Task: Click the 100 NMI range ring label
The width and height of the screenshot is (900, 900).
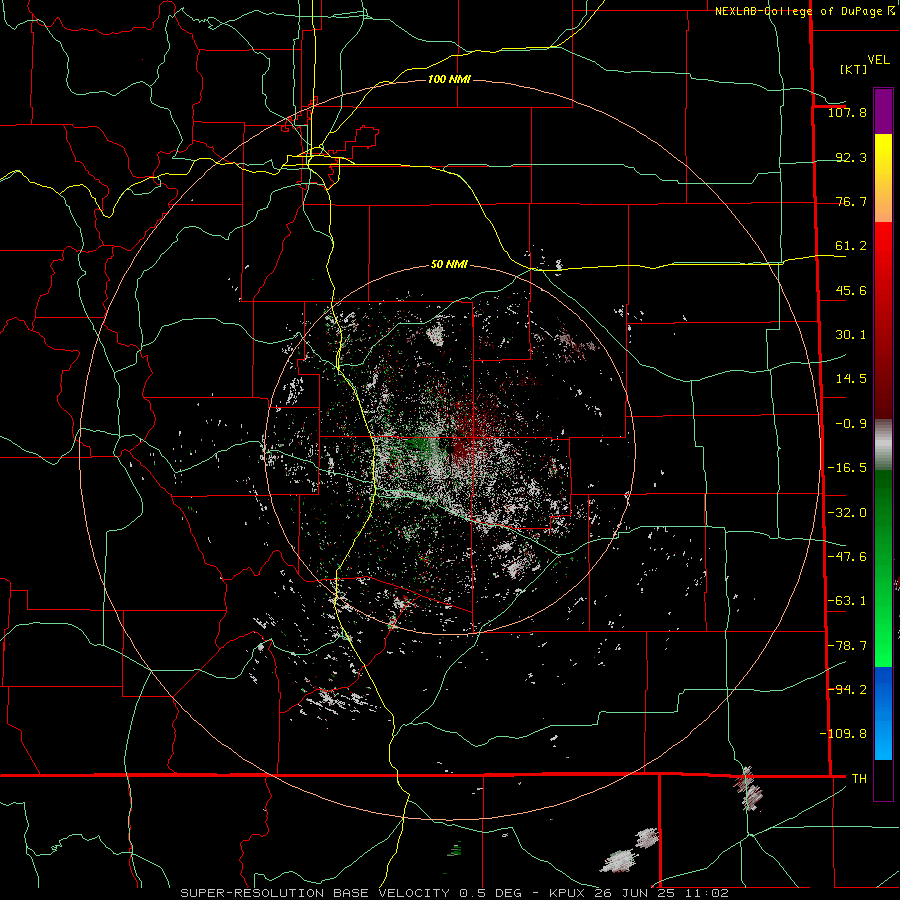Action: coord(449,79)
